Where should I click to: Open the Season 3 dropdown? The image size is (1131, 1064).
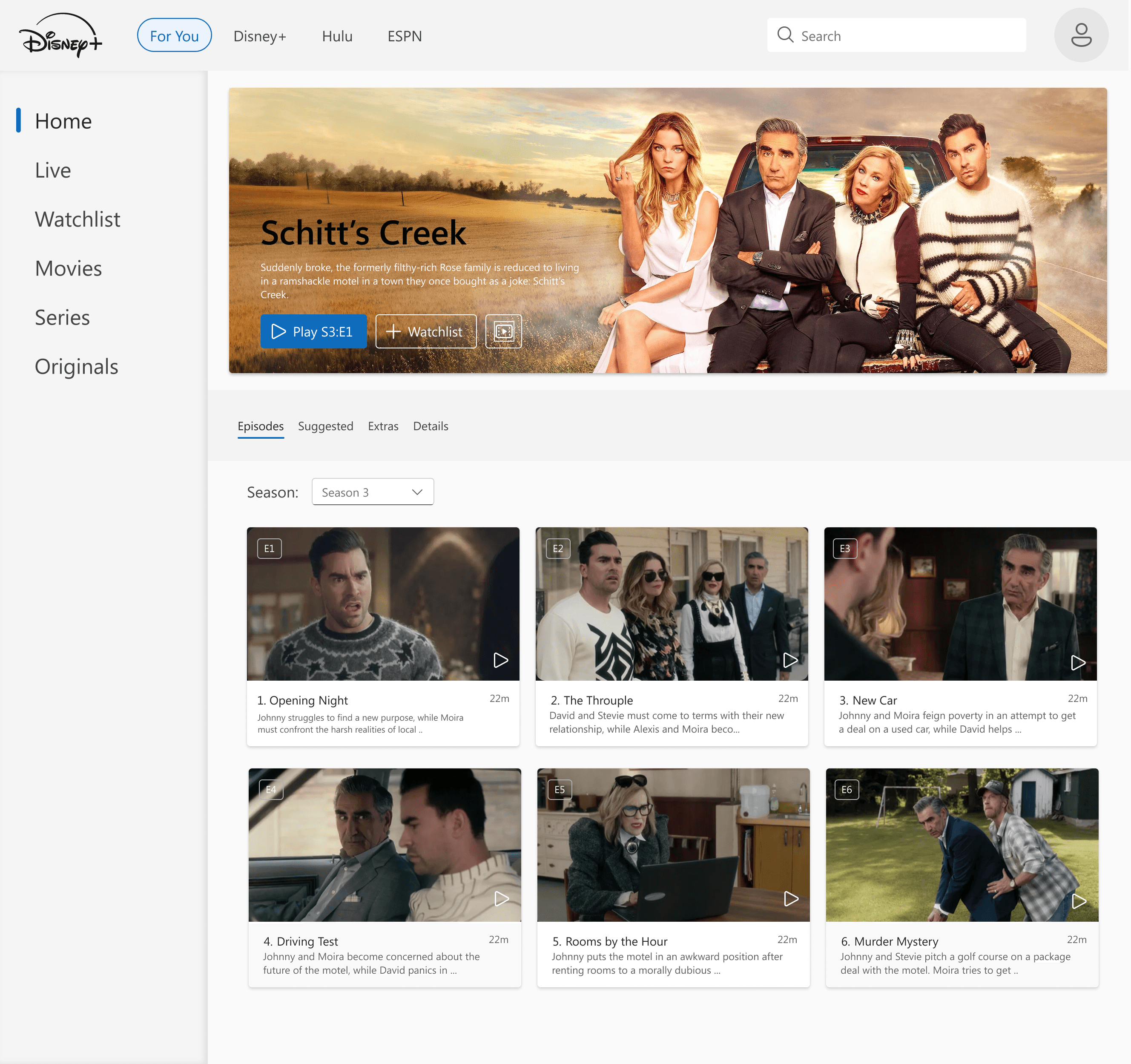[373, 492]
